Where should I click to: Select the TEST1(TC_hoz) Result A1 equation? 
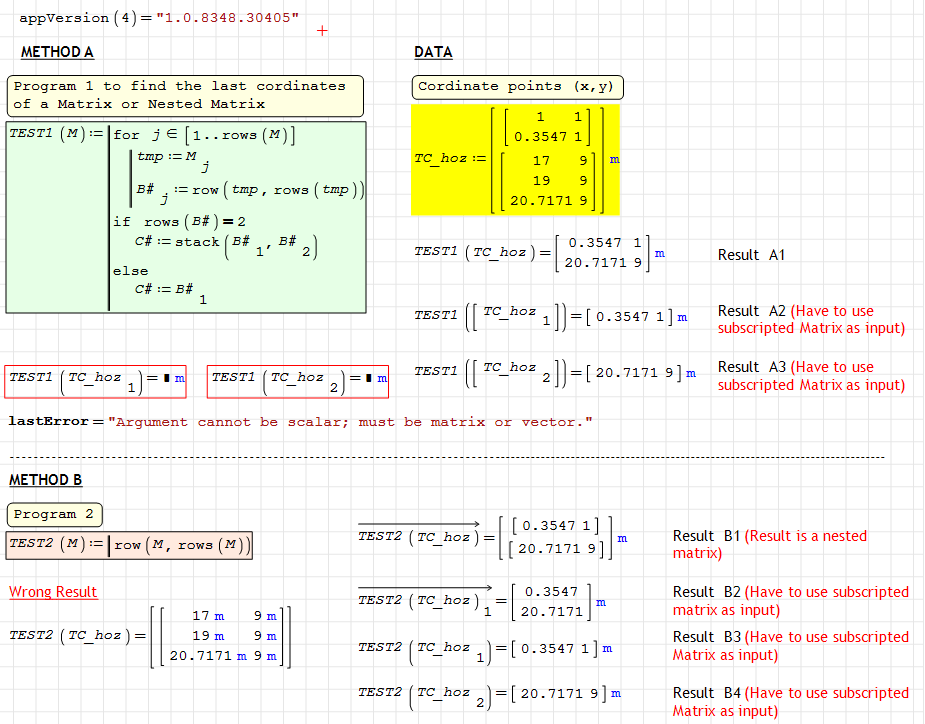coord(540,253)
